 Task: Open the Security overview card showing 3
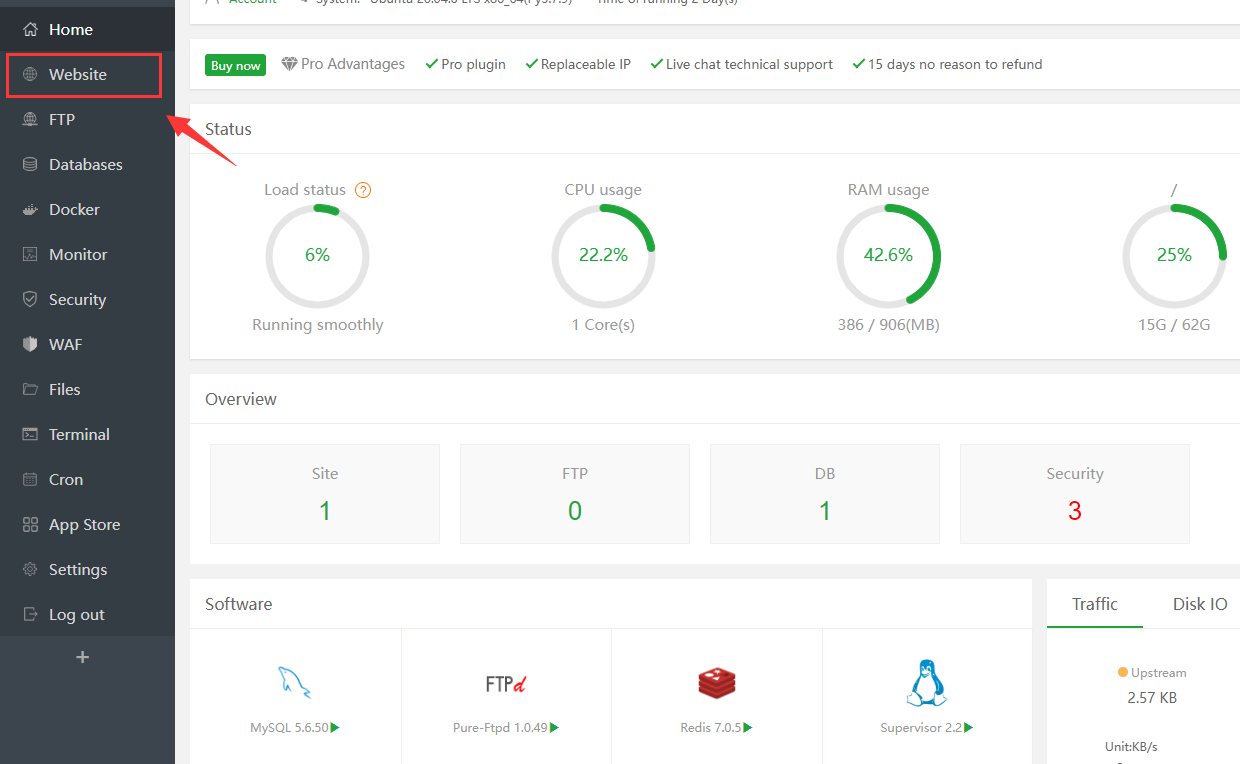(x=1074, y=494)
